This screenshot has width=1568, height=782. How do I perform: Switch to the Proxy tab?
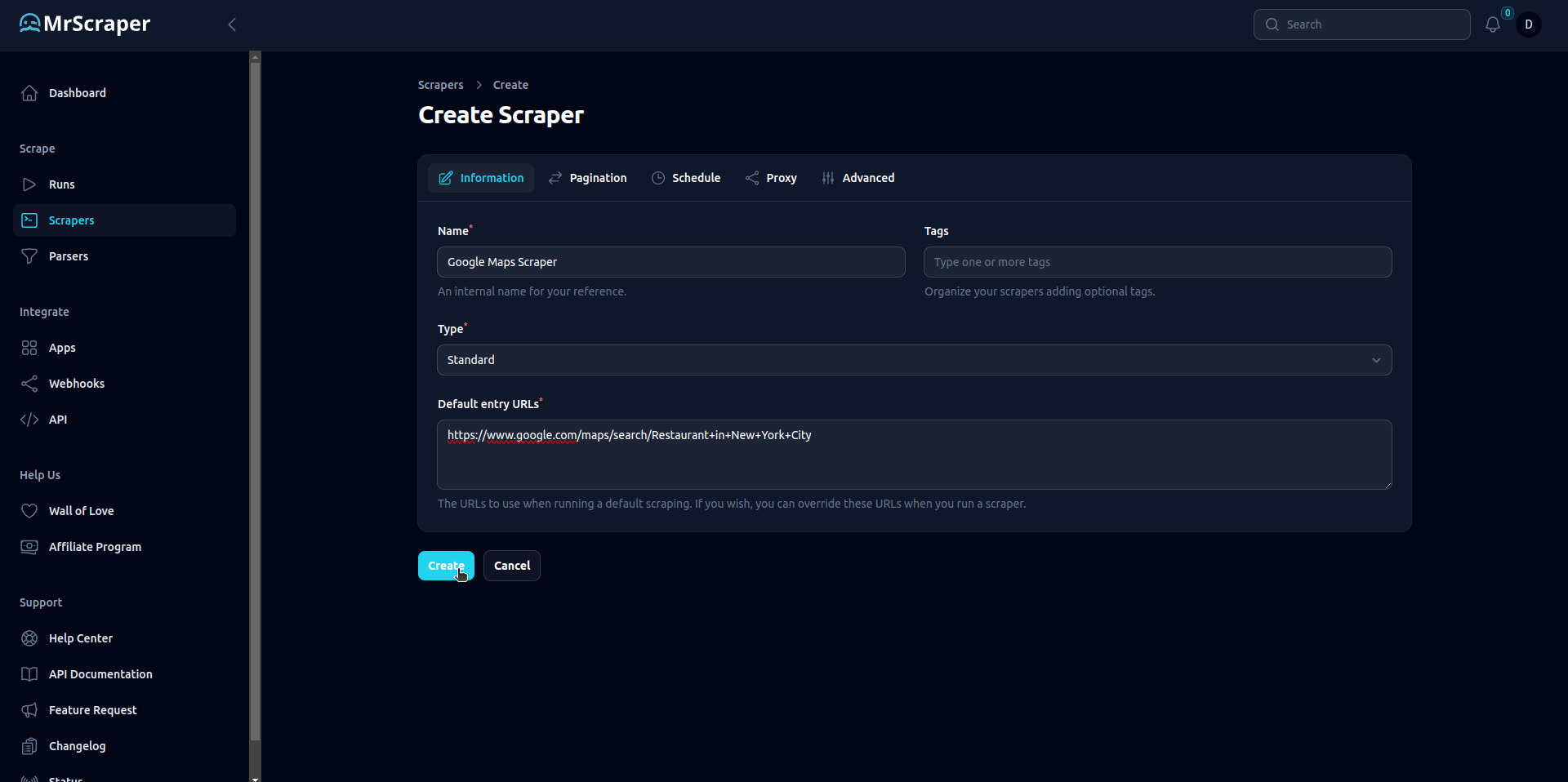coord(771,178)
